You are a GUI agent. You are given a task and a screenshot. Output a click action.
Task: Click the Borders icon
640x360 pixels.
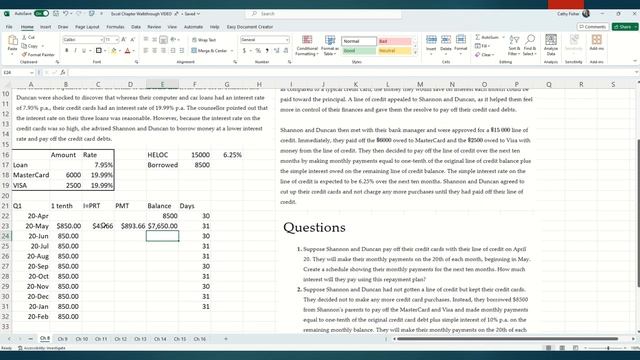98,51
